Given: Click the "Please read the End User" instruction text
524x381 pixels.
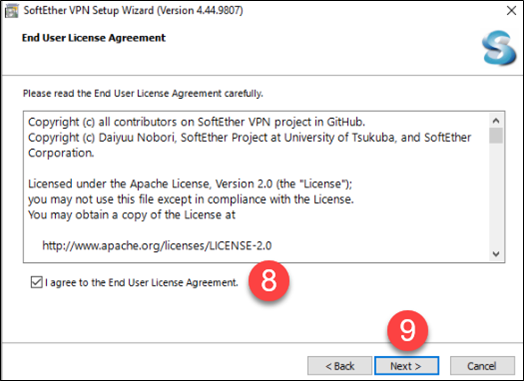Looking at the screenshot, I should (x=143, y=94).
